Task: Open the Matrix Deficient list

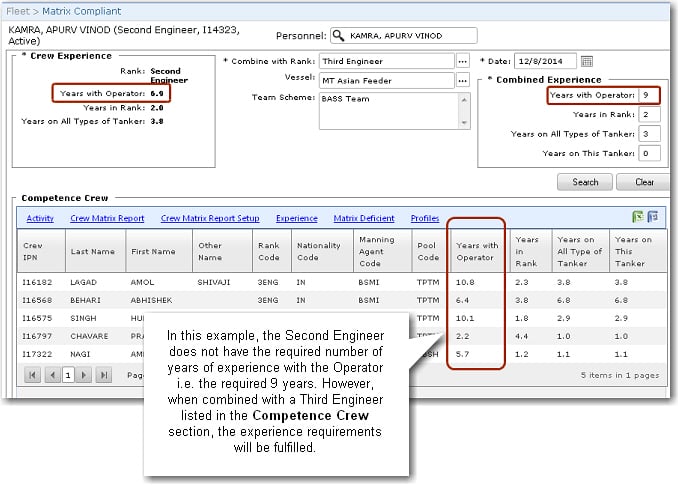Action: (x=364, y=218)
